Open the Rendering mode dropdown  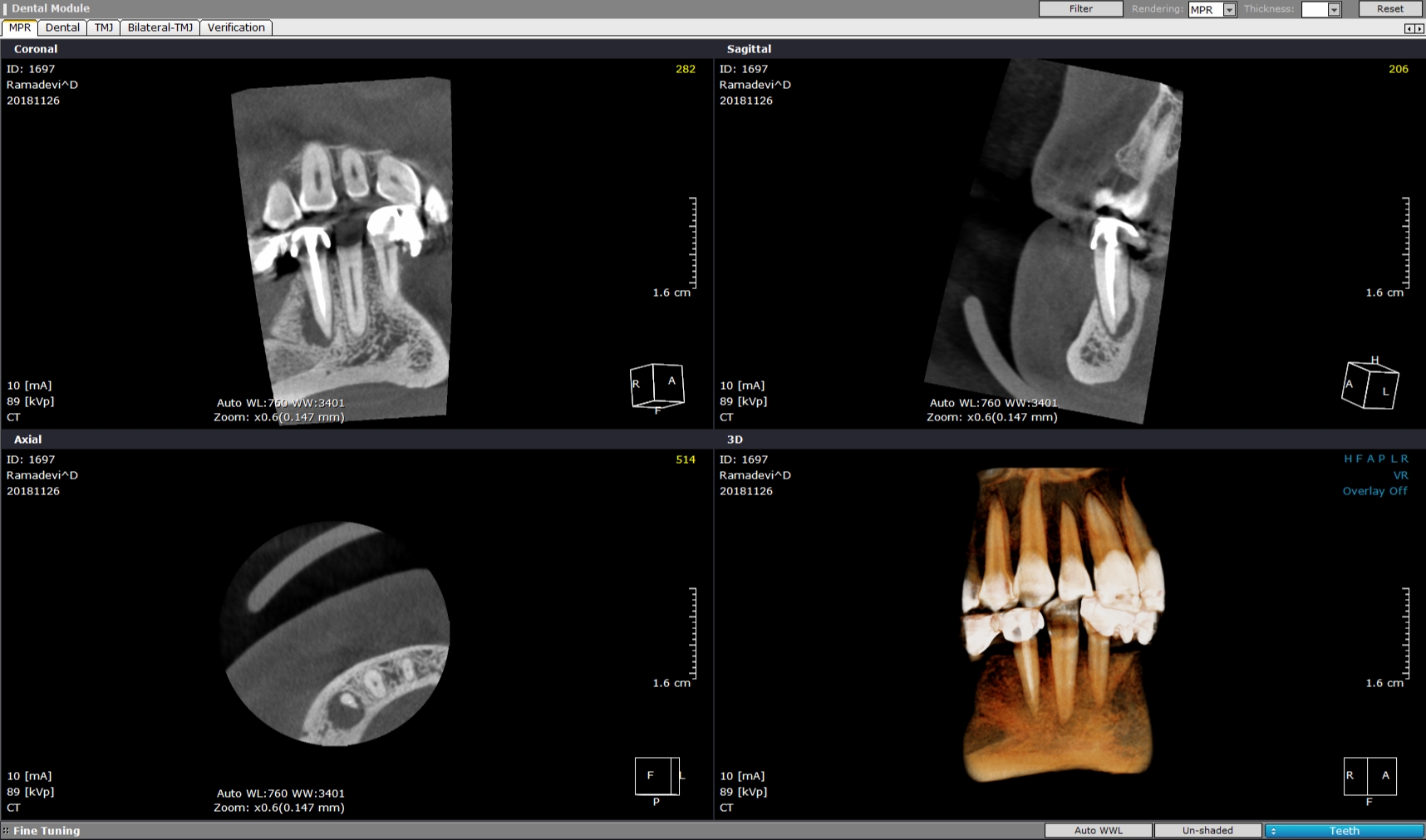(1229, 9)
